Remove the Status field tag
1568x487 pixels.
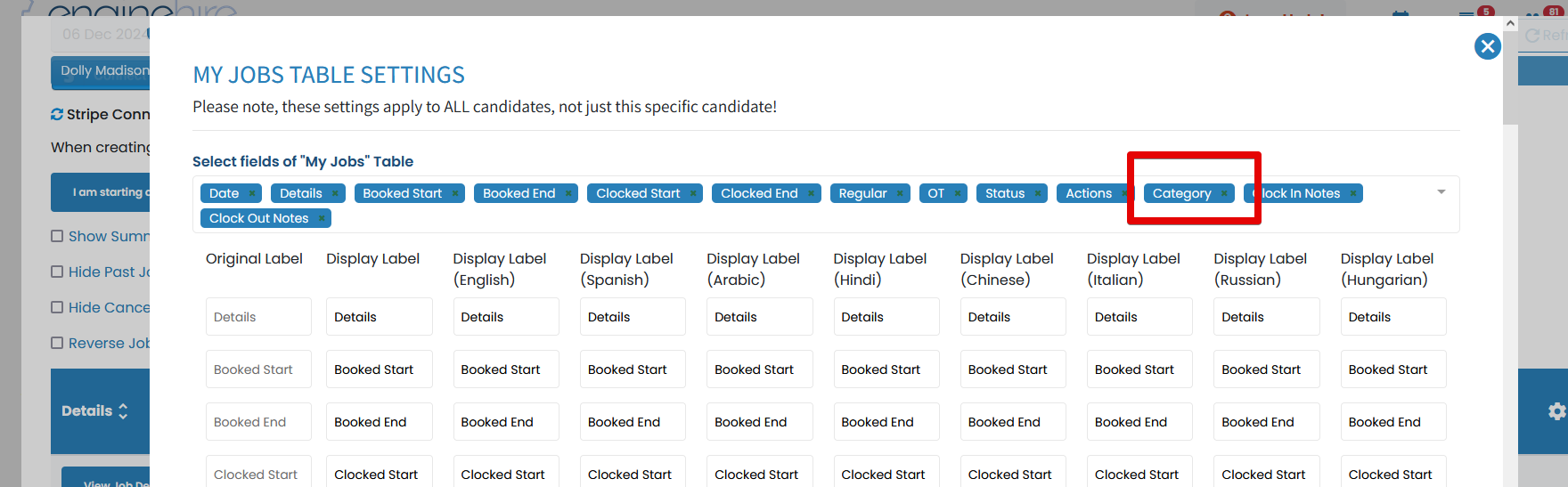pyautogui.click(x=1038, y=193)
